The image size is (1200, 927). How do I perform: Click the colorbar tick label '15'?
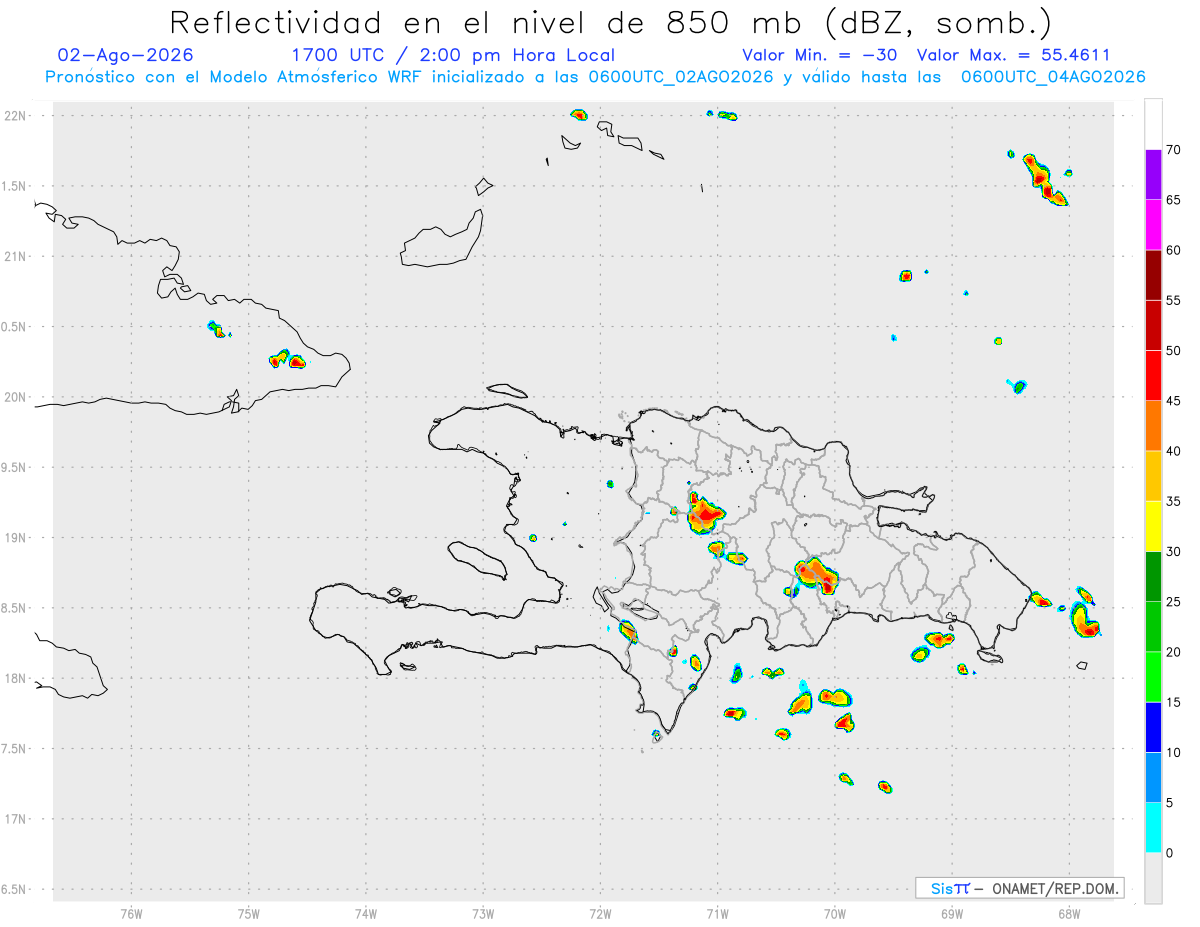coord(1174,702)
